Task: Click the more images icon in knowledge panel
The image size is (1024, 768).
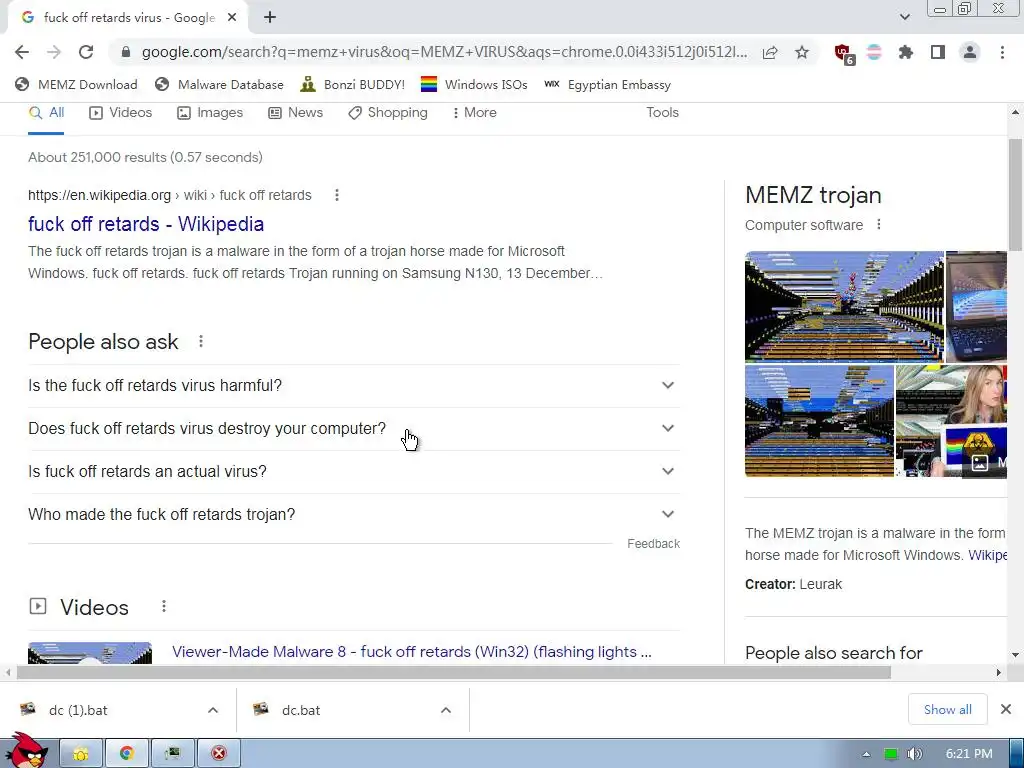Action: click(980, 463)
